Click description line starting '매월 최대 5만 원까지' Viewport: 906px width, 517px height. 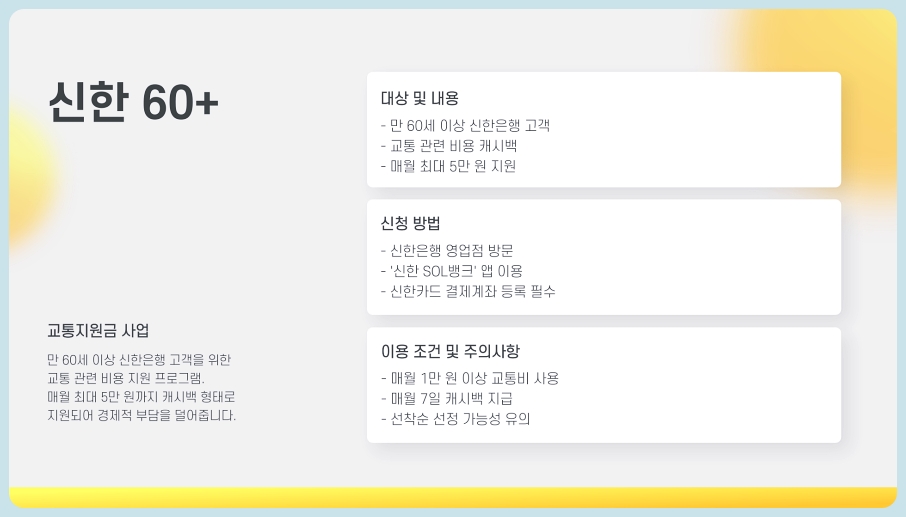pyautogui.click(x=142, y=397)
